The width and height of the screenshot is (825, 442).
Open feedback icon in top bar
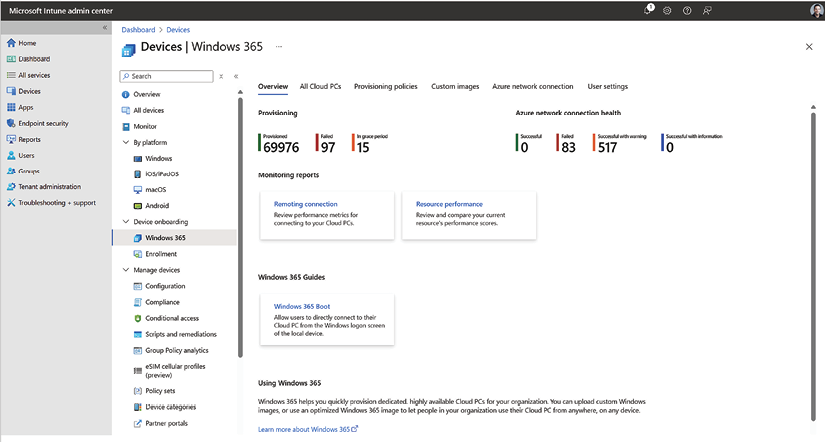coord(707,11)
